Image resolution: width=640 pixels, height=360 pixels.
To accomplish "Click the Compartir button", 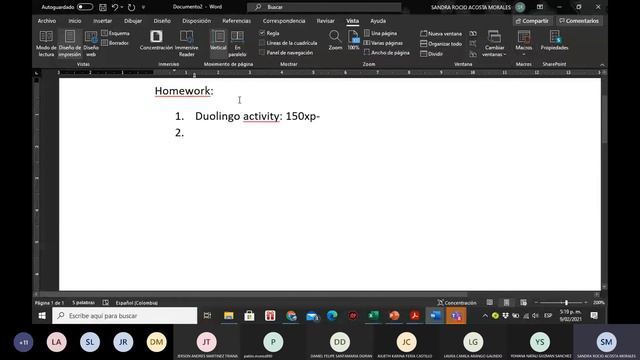I will tap(532, 21).
